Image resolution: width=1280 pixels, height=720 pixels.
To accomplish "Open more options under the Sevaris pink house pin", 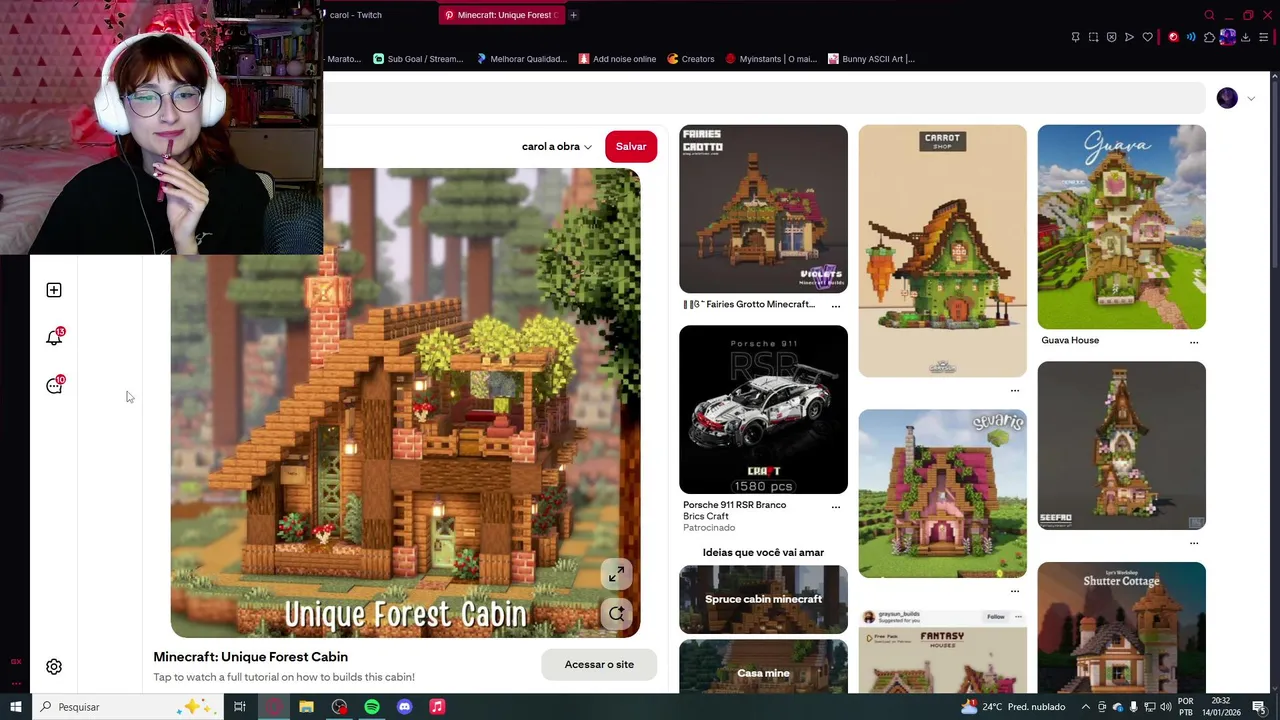I will 1015,591.
